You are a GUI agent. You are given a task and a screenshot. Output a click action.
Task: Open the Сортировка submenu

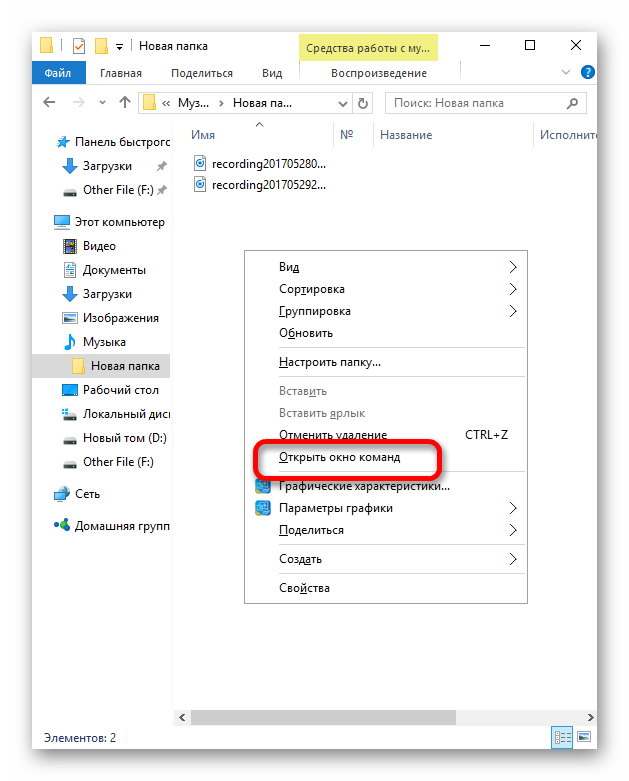[x=385, y=289]
